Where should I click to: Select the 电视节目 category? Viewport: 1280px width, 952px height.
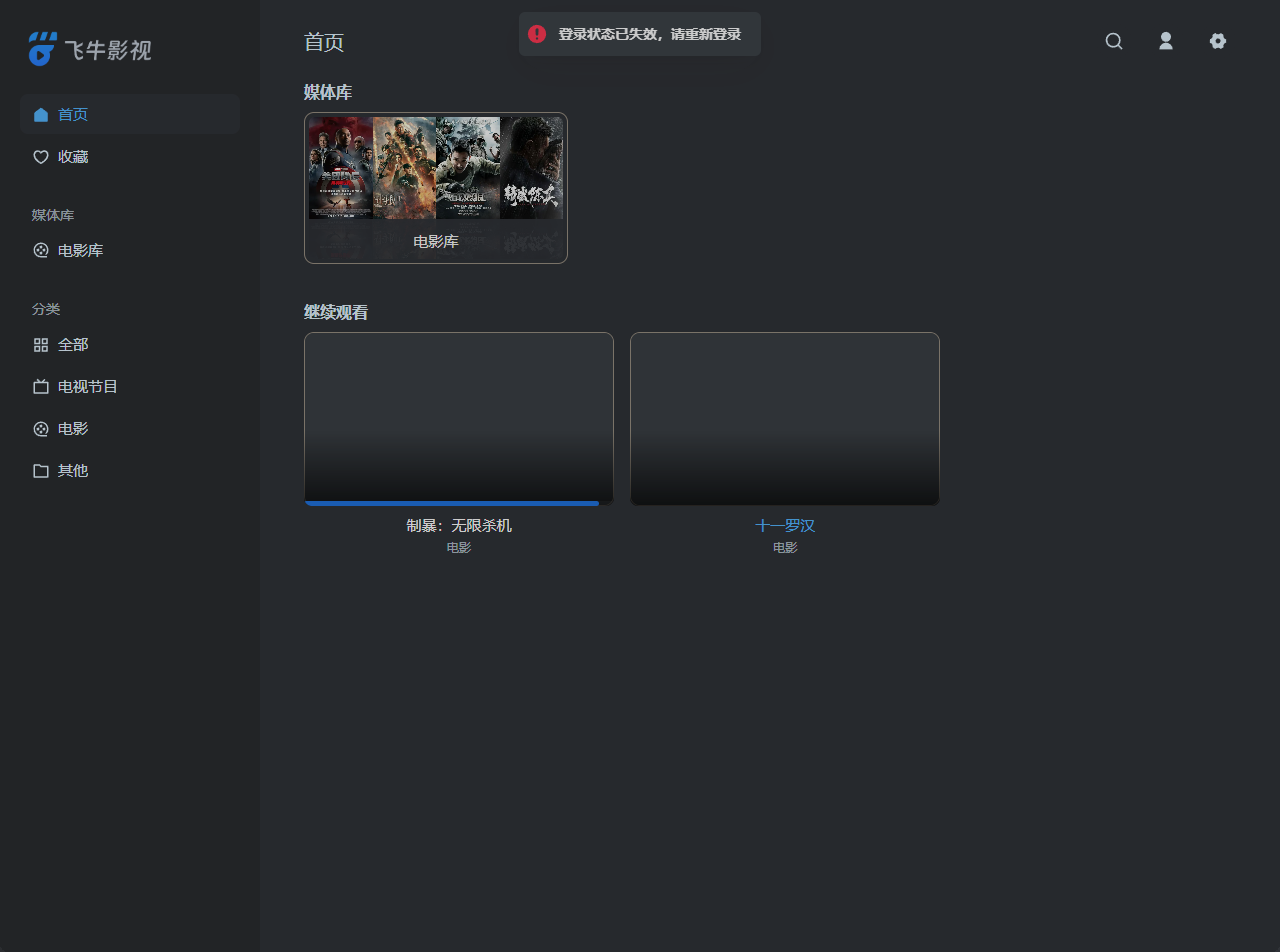point(130,387)
